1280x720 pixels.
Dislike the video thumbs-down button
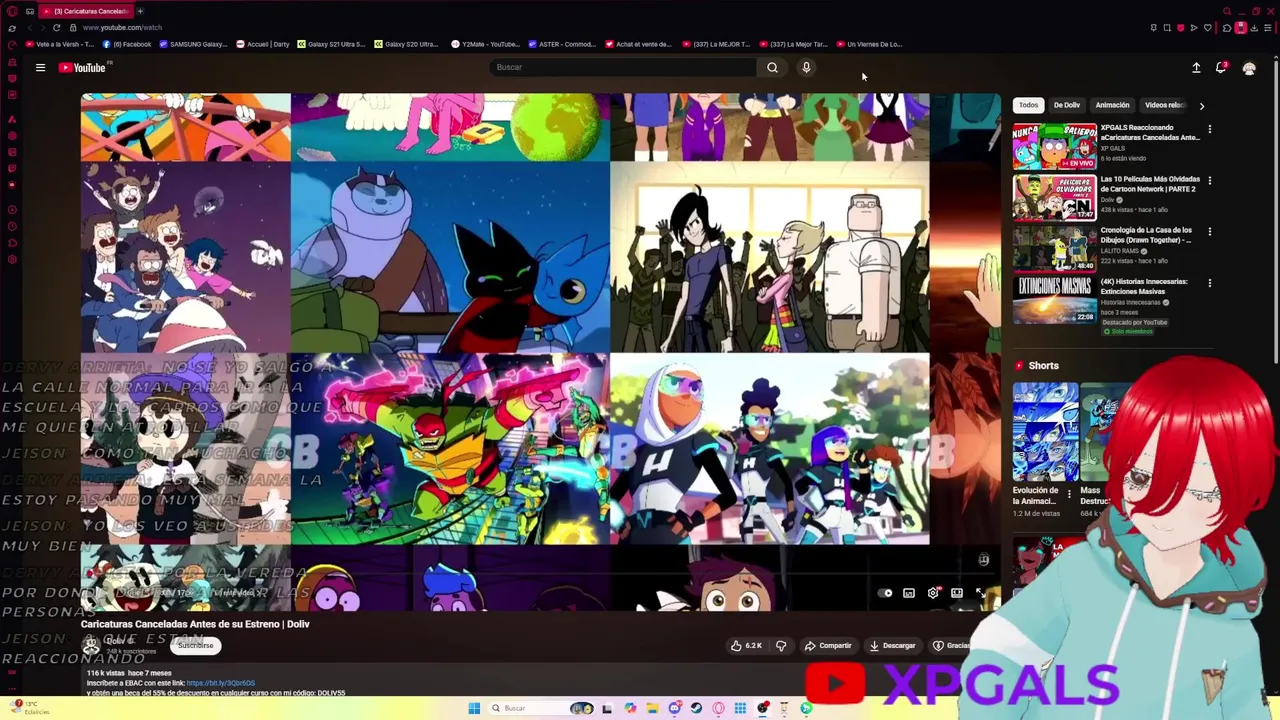tap(781, 646)
